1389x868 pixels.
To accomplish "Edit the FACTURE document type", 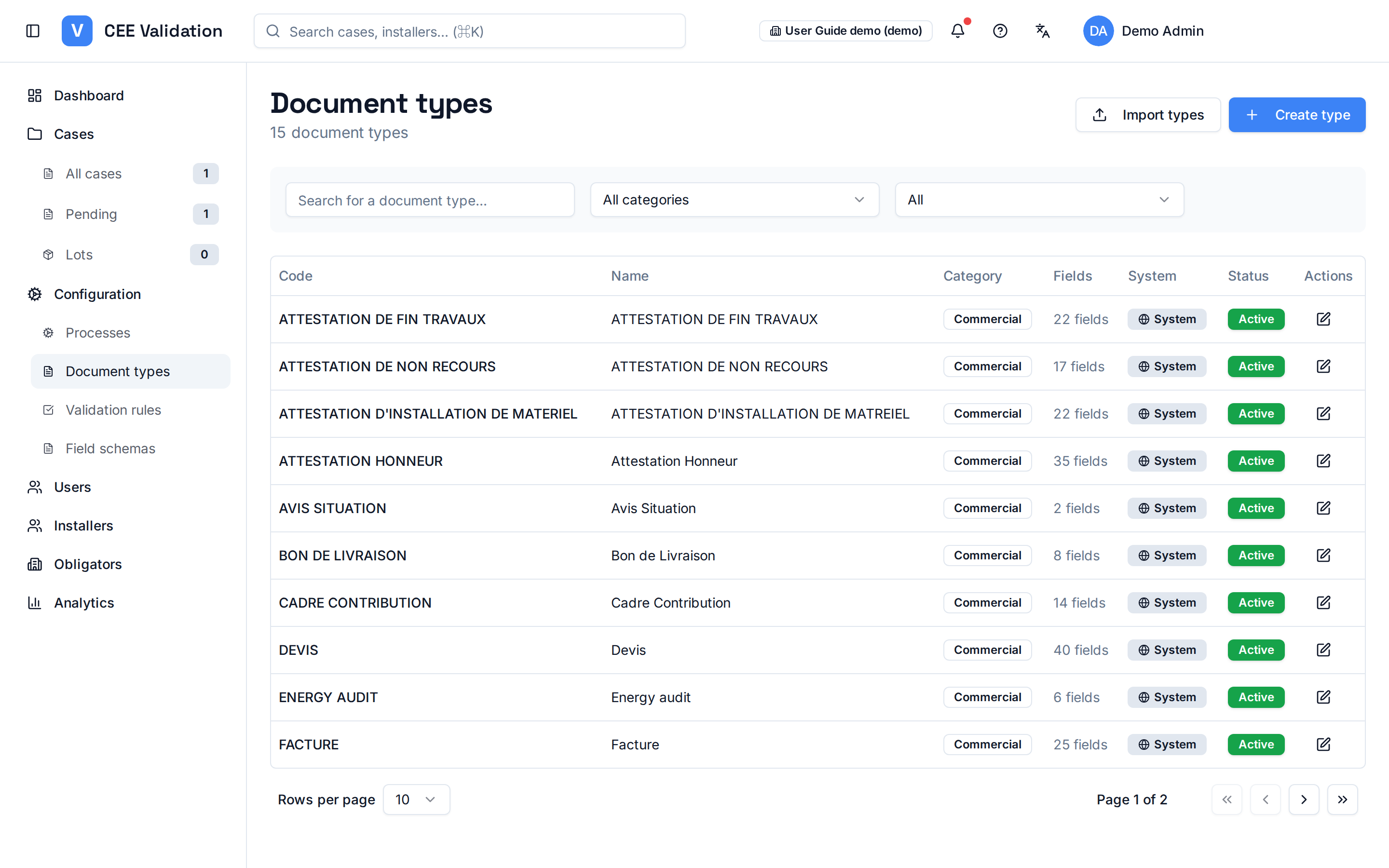I will [1323, 745].
